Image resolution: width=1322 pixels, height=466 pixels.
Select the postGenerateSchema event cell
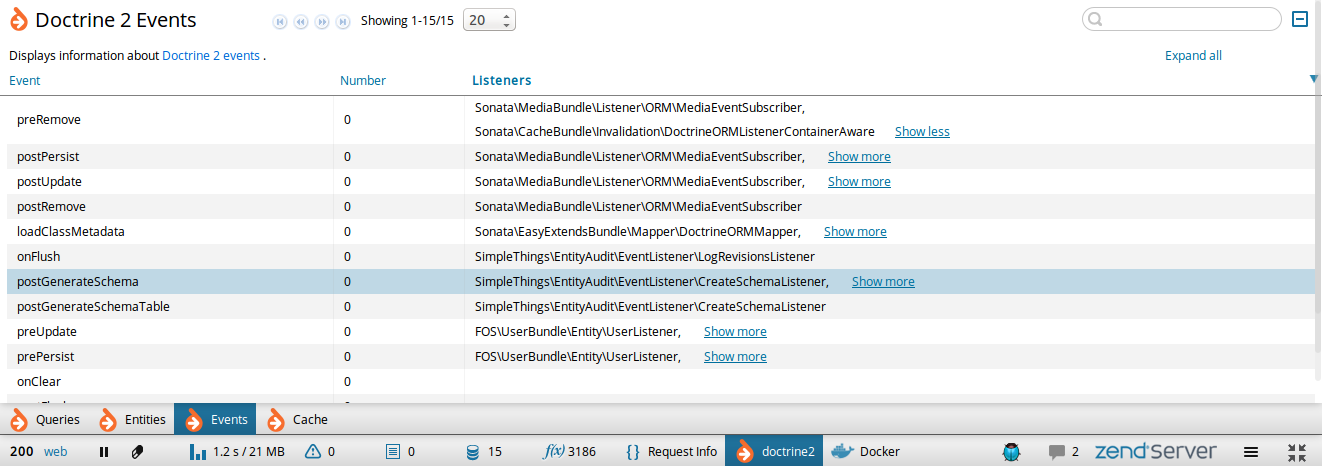click(x=170, y=282)
